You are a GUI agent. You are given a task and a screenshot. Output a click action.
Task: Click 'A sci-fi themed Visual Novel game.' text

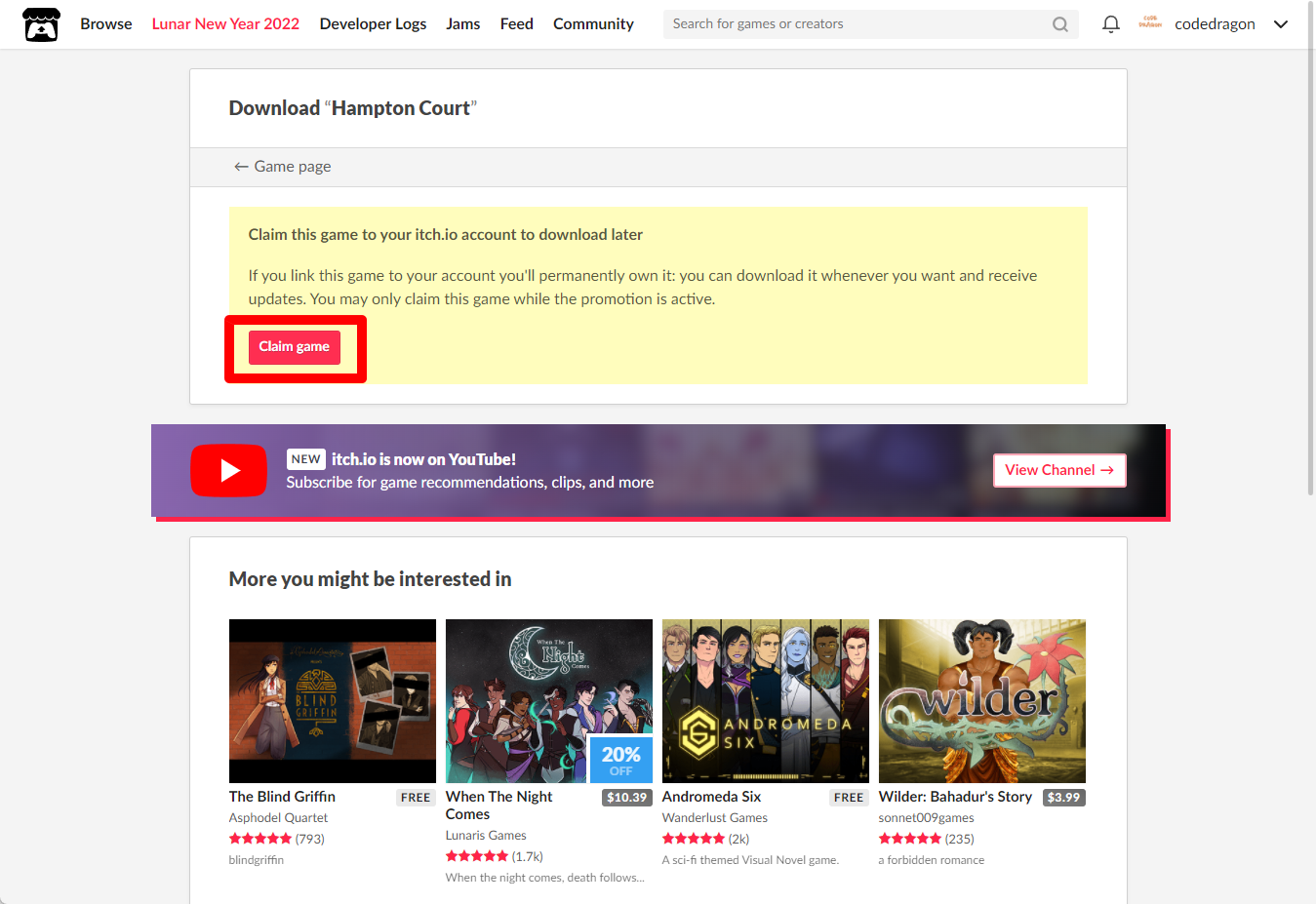click(x=750, y=860)
